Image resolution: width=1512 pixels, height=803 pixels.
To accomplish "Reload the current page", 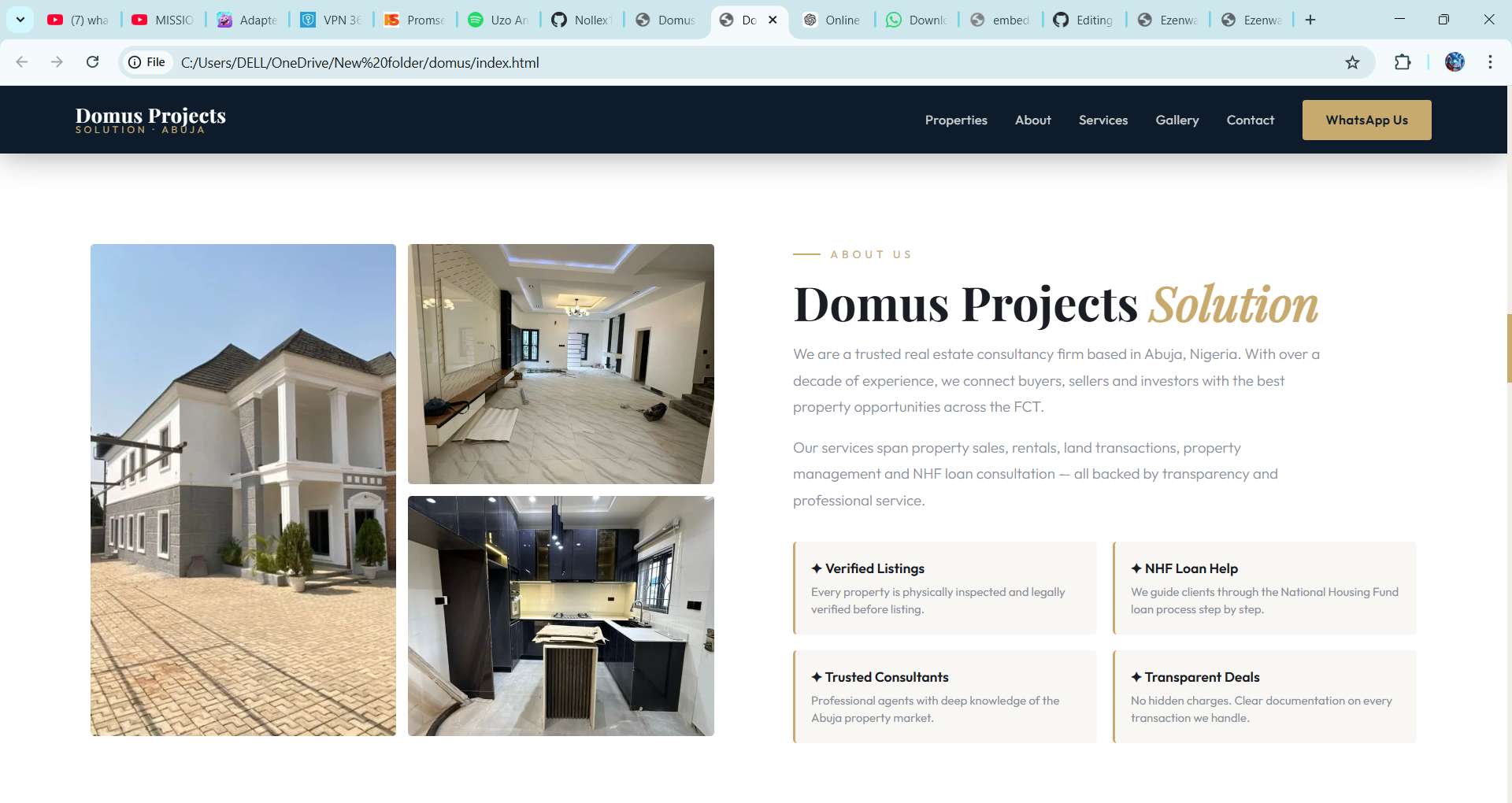I will 93,62.
